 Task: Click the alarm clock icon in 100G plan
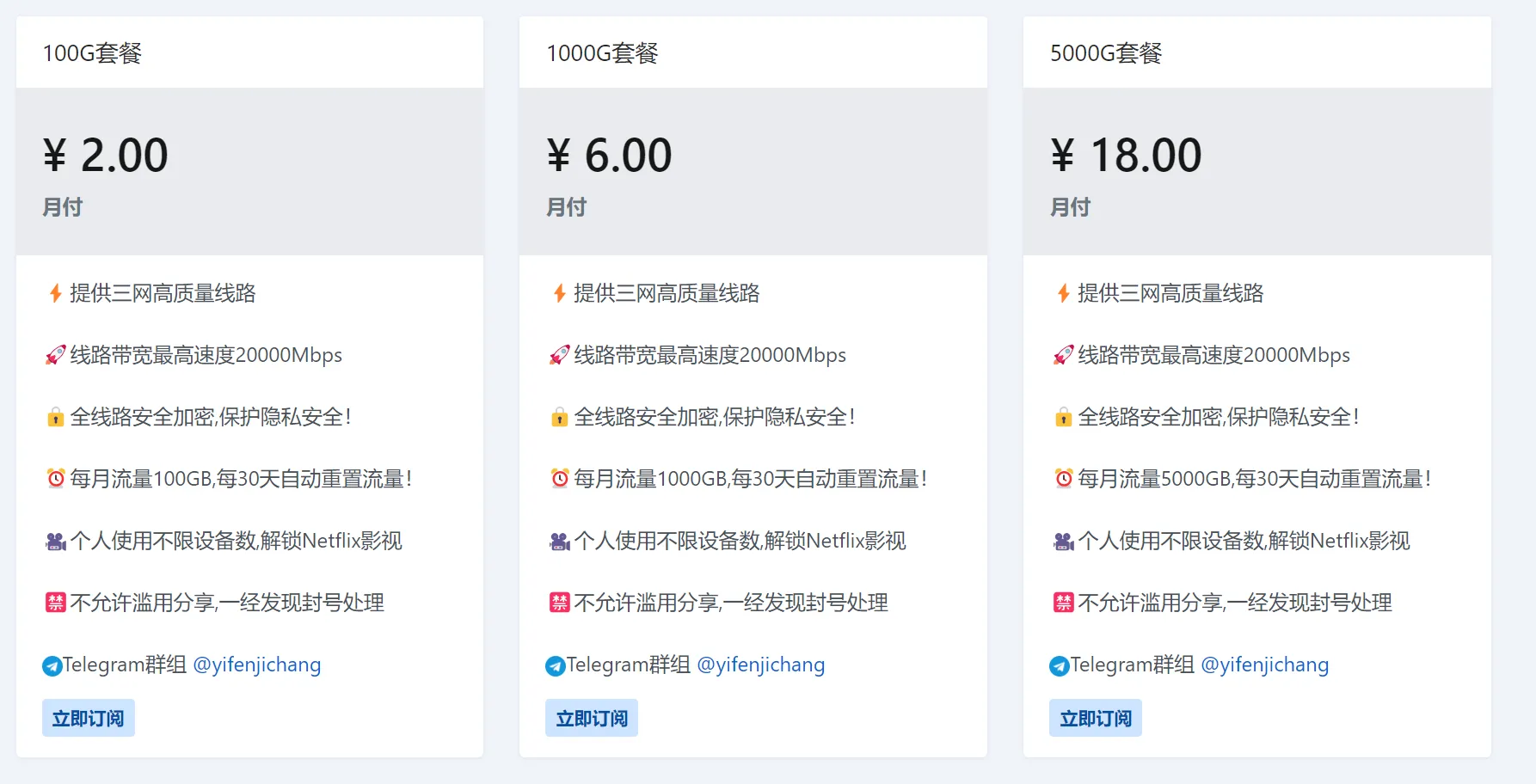(x=55, y=479)
